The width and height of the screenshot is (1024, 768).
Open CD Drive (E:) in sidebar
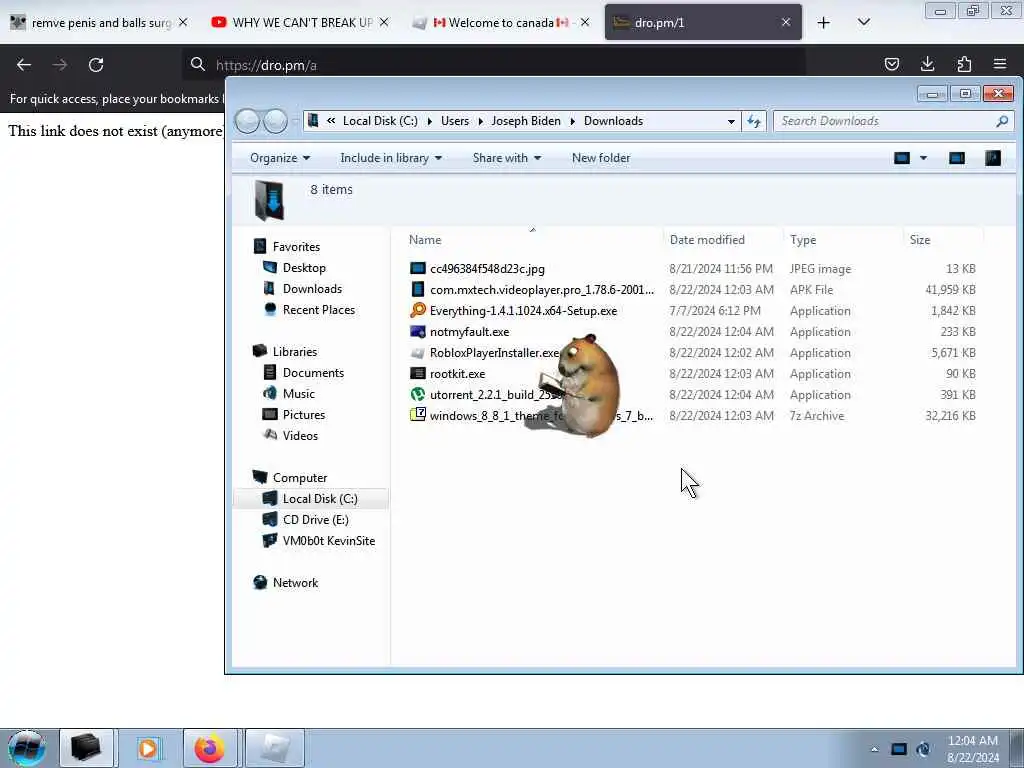[315, 520]
